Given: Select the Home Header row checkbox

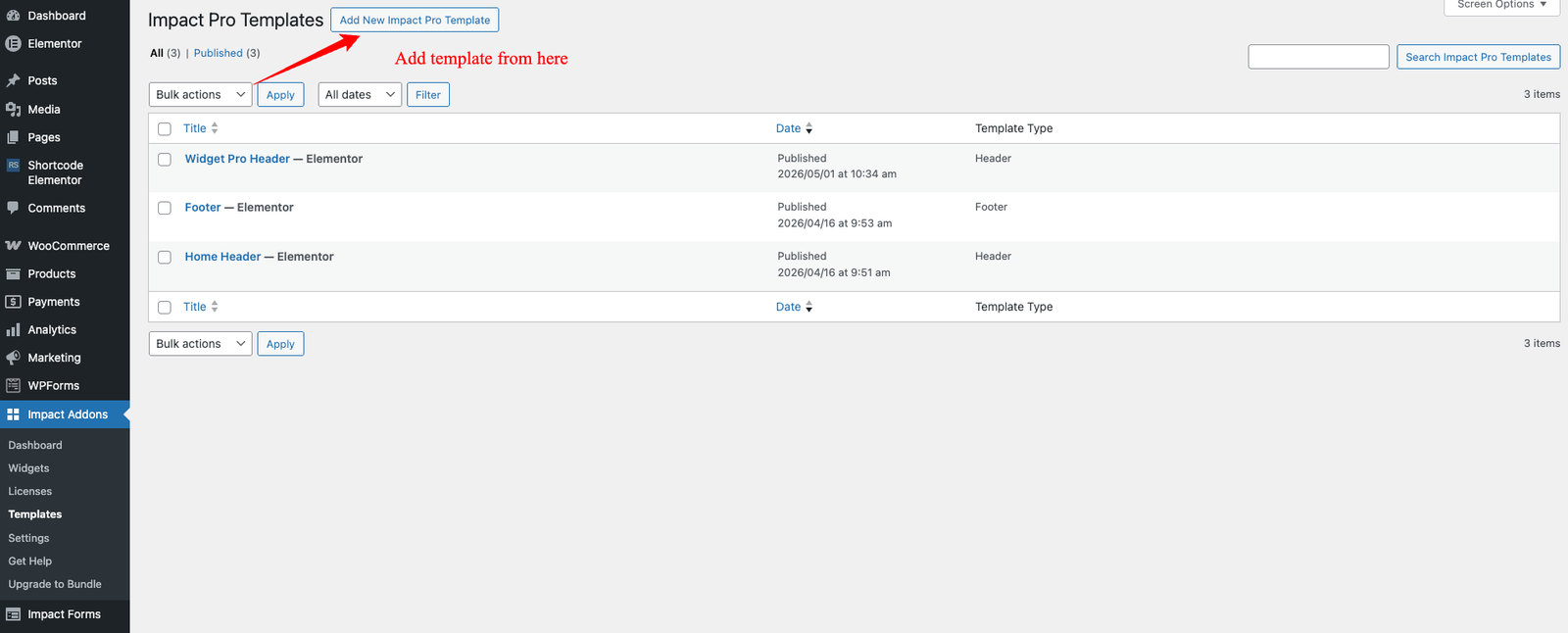Looking at the screenshot, I should tap(165, 258).
